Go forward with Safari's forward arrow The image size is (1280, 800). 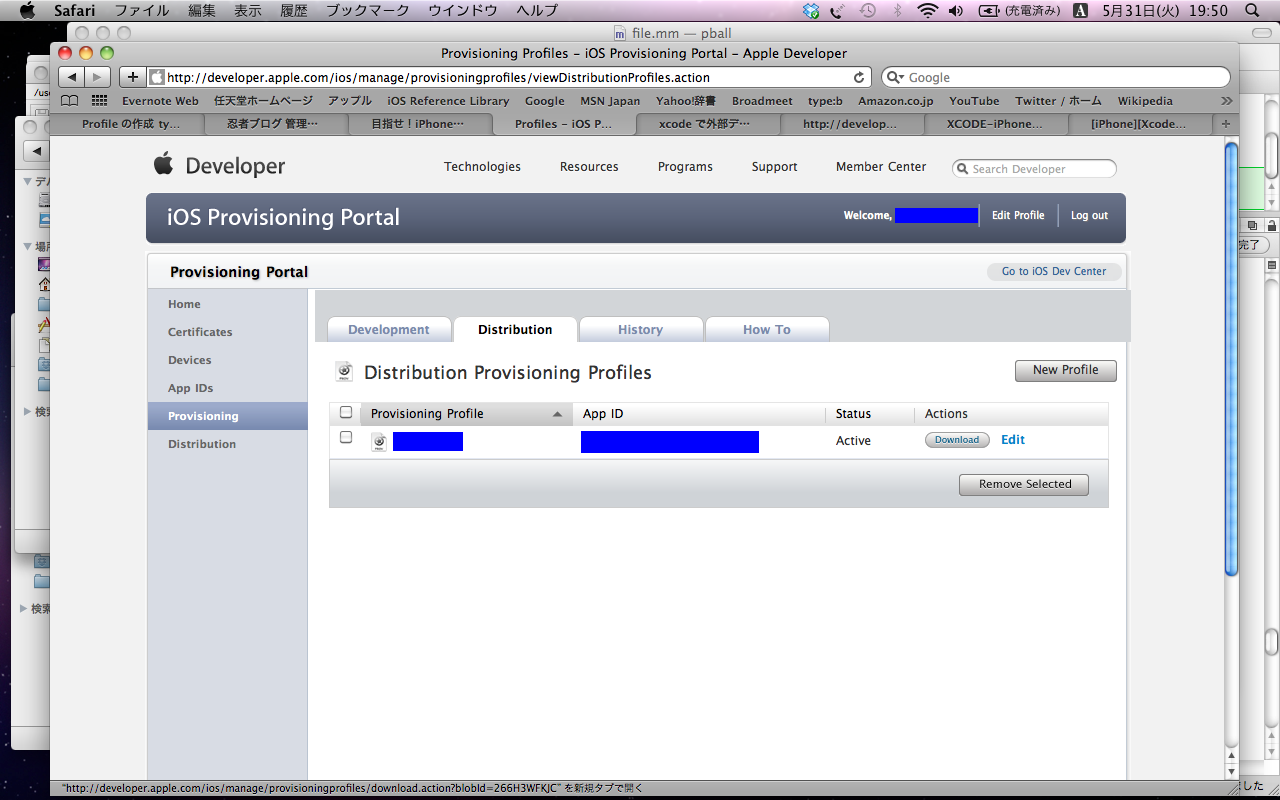coord(97,77)
